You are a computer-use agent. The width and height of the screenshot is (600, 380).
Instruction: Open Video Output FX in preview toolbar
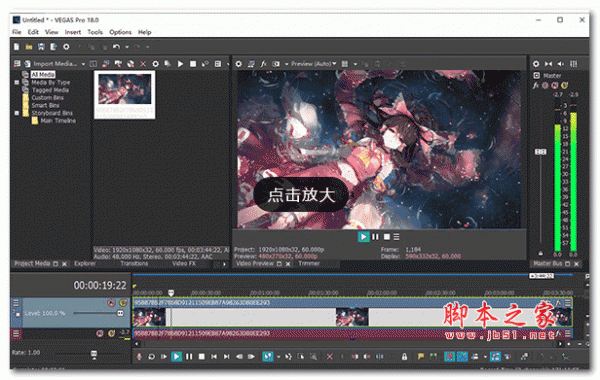pyautogui.click(x=263, y=64)
